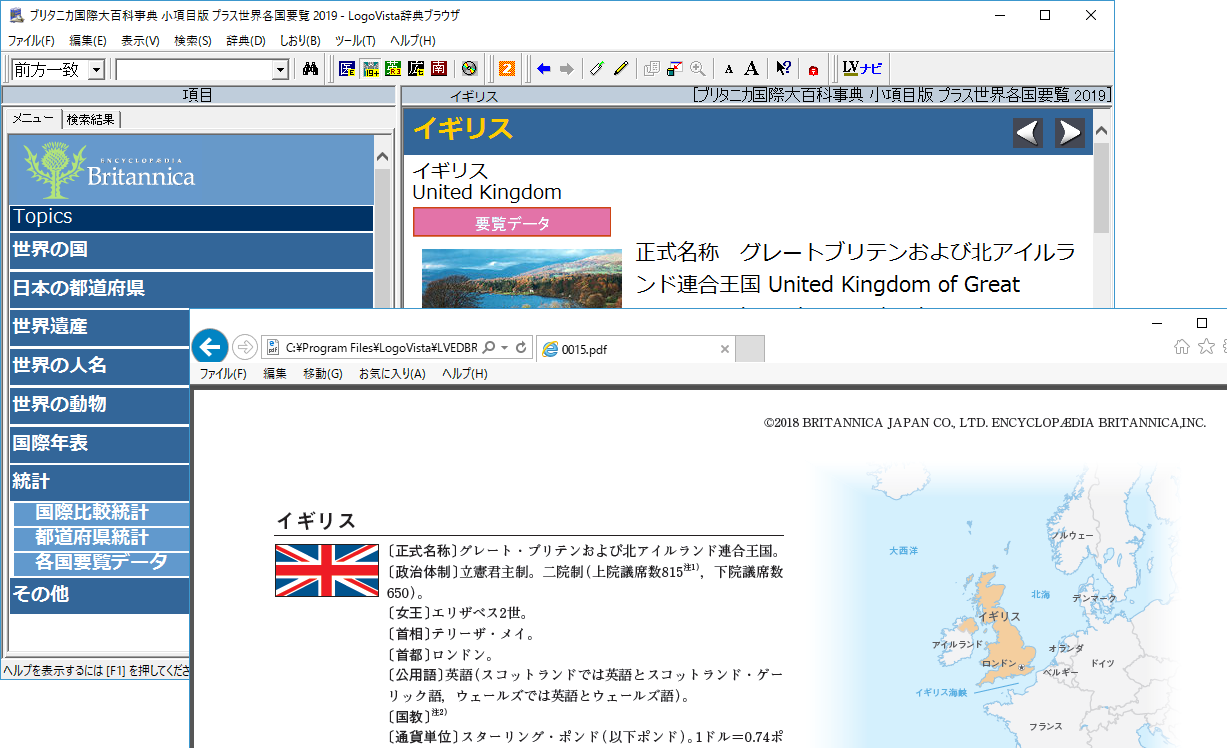This screenshot has height=748, width=1227.
Task: Open the 世界の人名 menu item
Action: point(100,366)
